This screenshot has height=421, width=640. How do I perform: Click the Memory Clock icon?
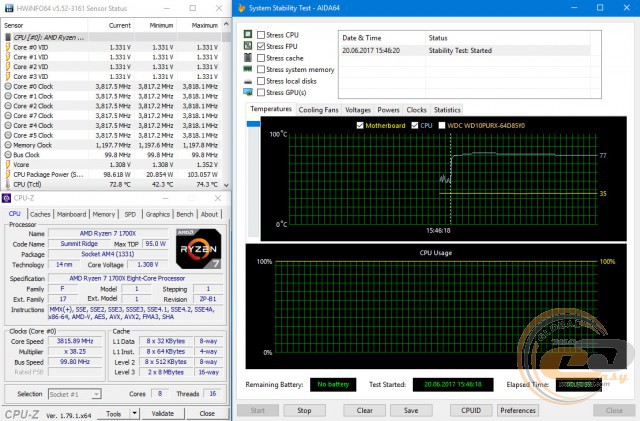8,145
